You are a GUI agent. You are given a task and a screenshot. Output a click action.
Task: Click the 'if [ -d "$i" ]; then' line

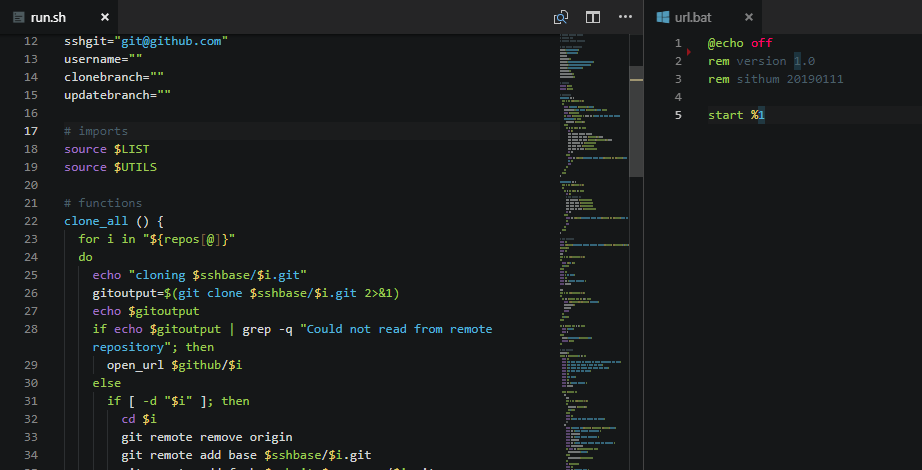[178, 401]
